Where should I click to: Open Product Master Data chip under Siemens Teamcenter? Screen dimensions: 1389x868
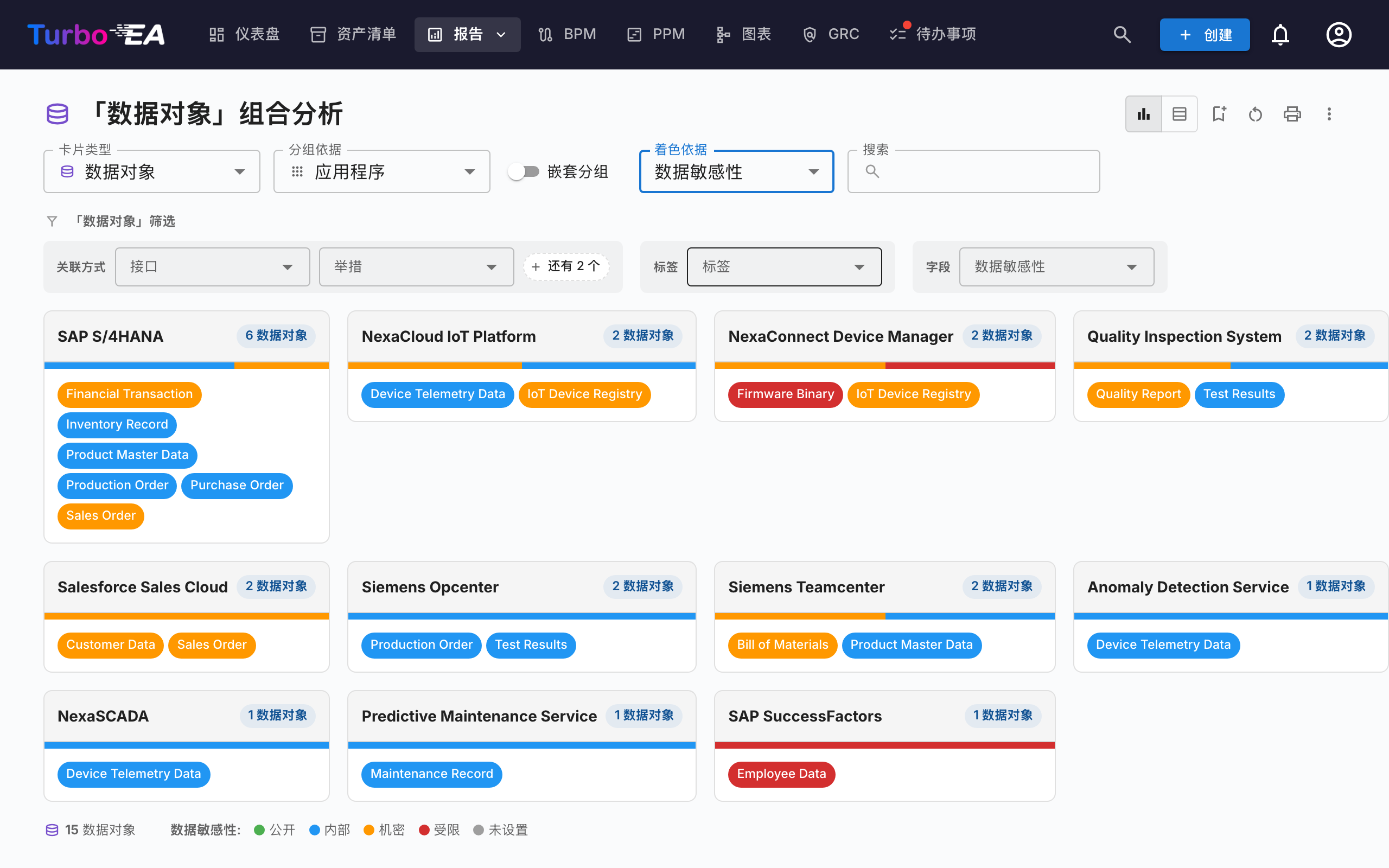point(911,644)
